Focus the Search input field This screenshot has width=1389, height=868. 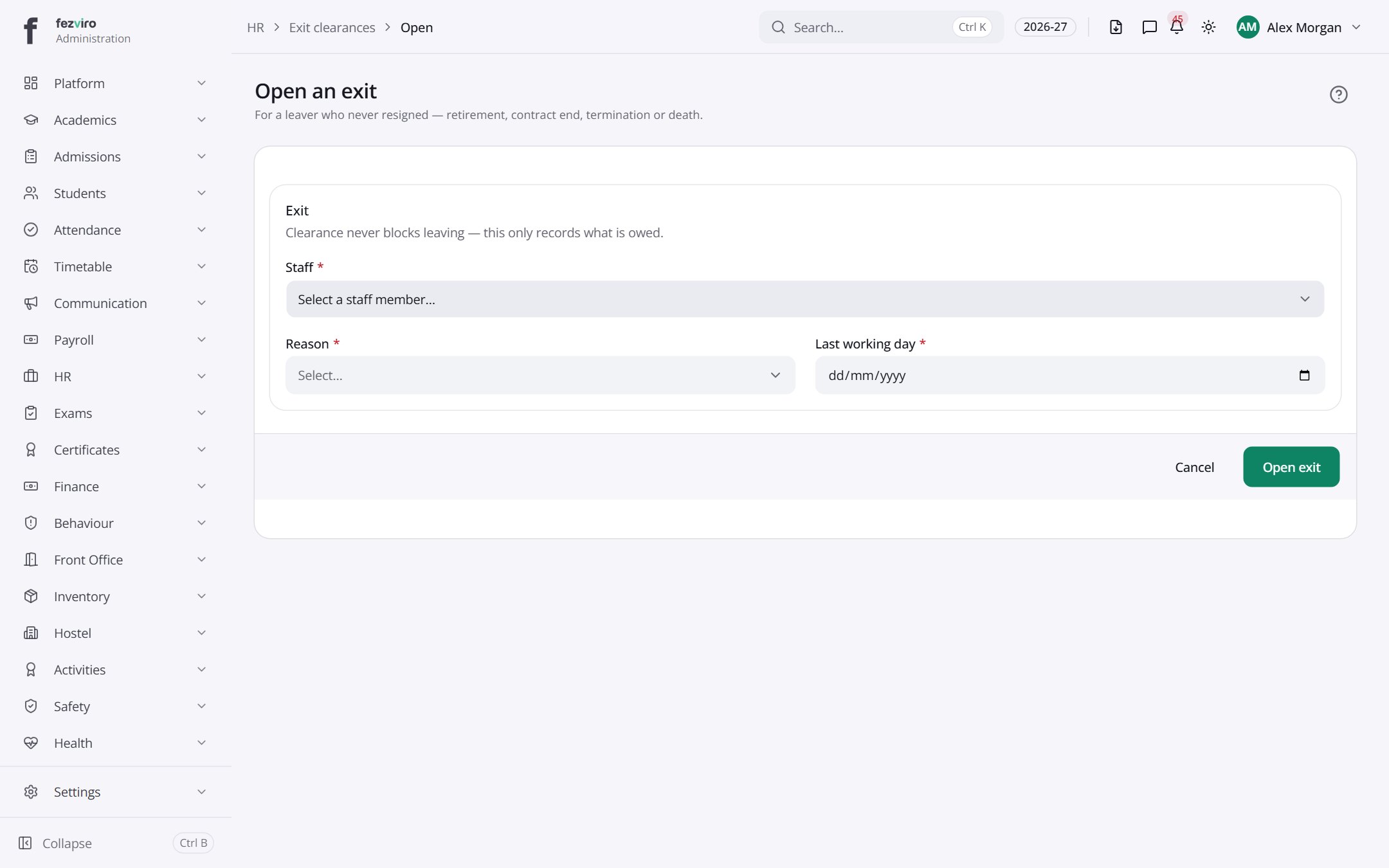click(881, 27)
